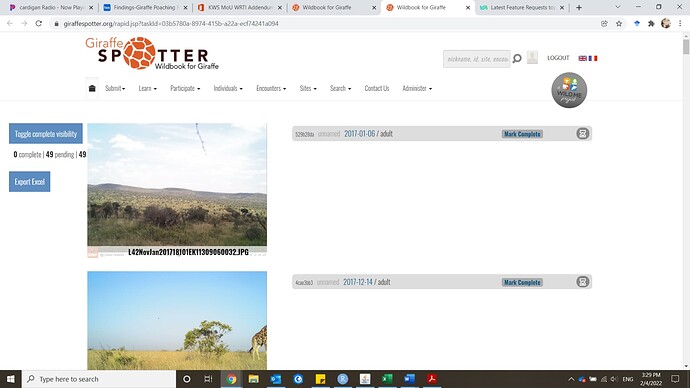Viewport: 690px width, 388px height.
Task: Click the icon right of 2017-01-06 encounter row
Action: click(583, 134)
